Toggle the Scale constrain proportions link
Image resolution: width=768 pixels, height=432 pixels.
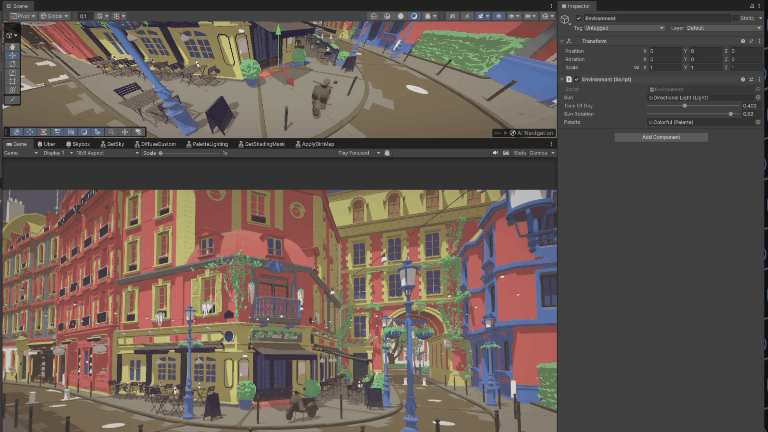point(636,68)
